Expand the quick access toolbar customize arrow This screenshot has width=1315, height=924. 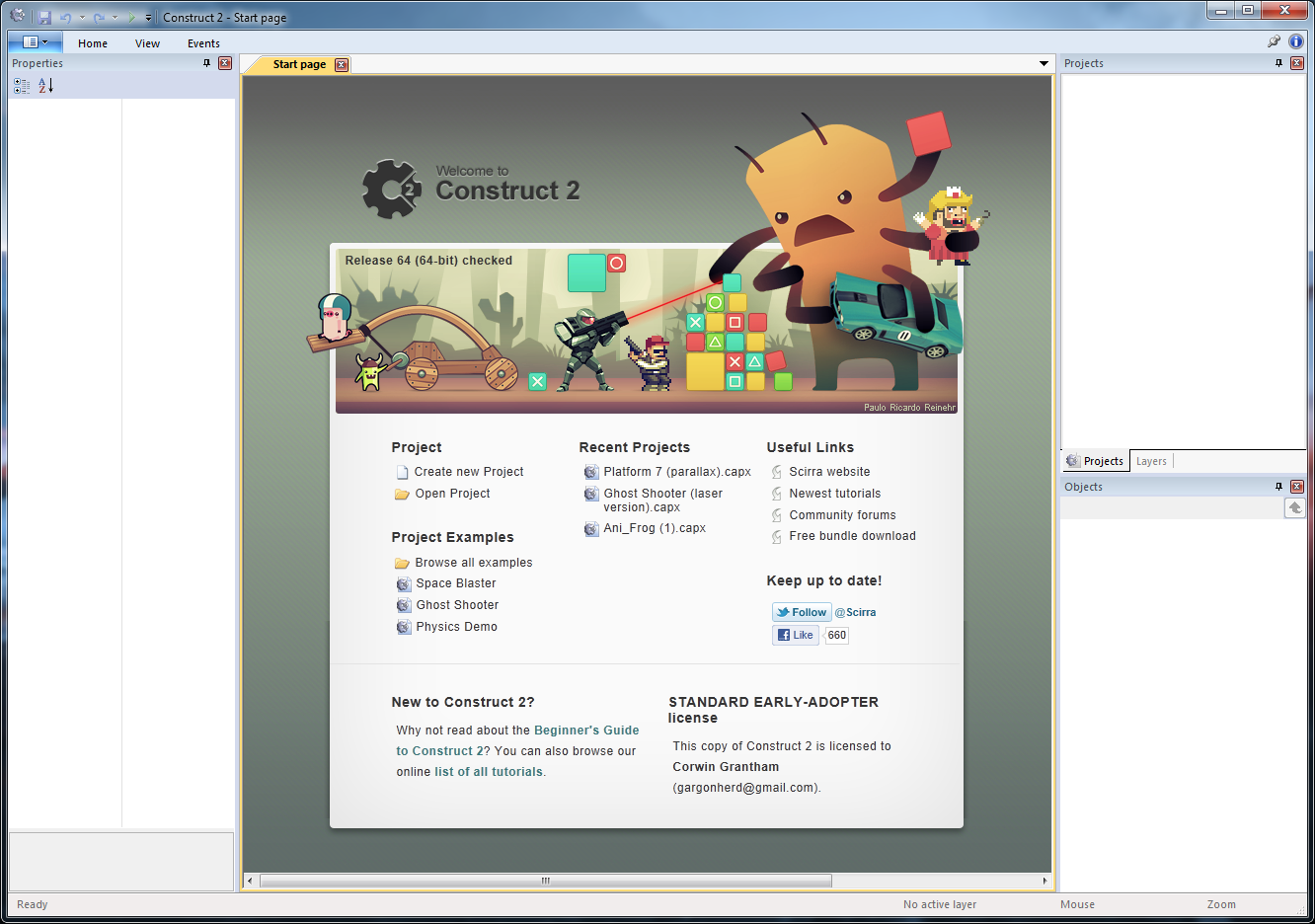(x=149, y=18)
